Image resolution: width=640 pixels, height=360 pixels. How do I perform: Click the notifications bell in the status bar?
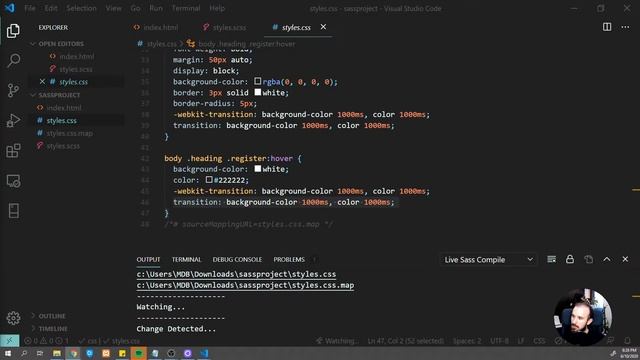coord(627,340)
